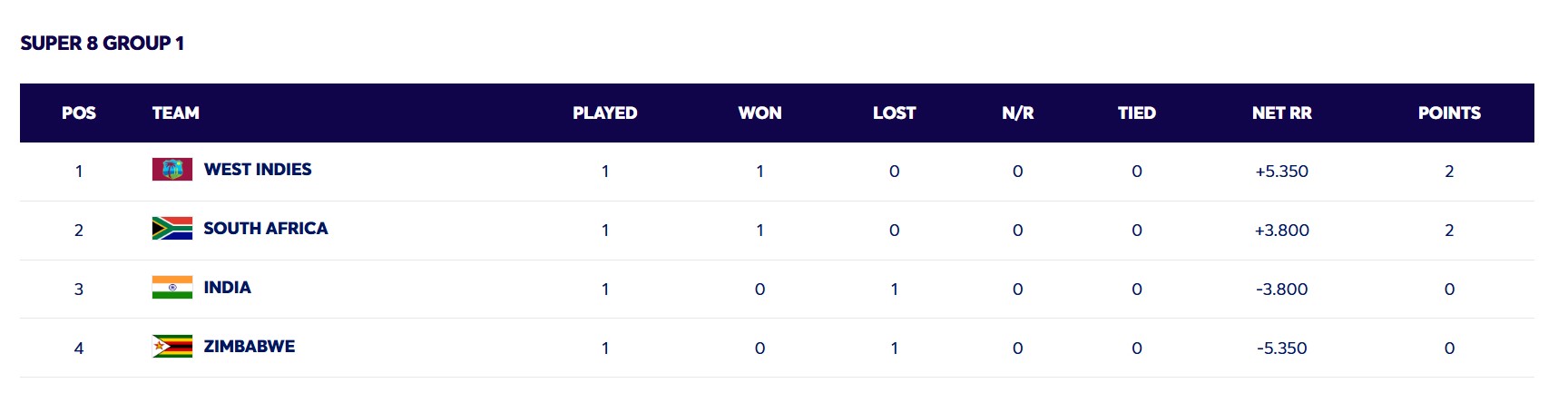Click the N/R column header

point(1018,113)
